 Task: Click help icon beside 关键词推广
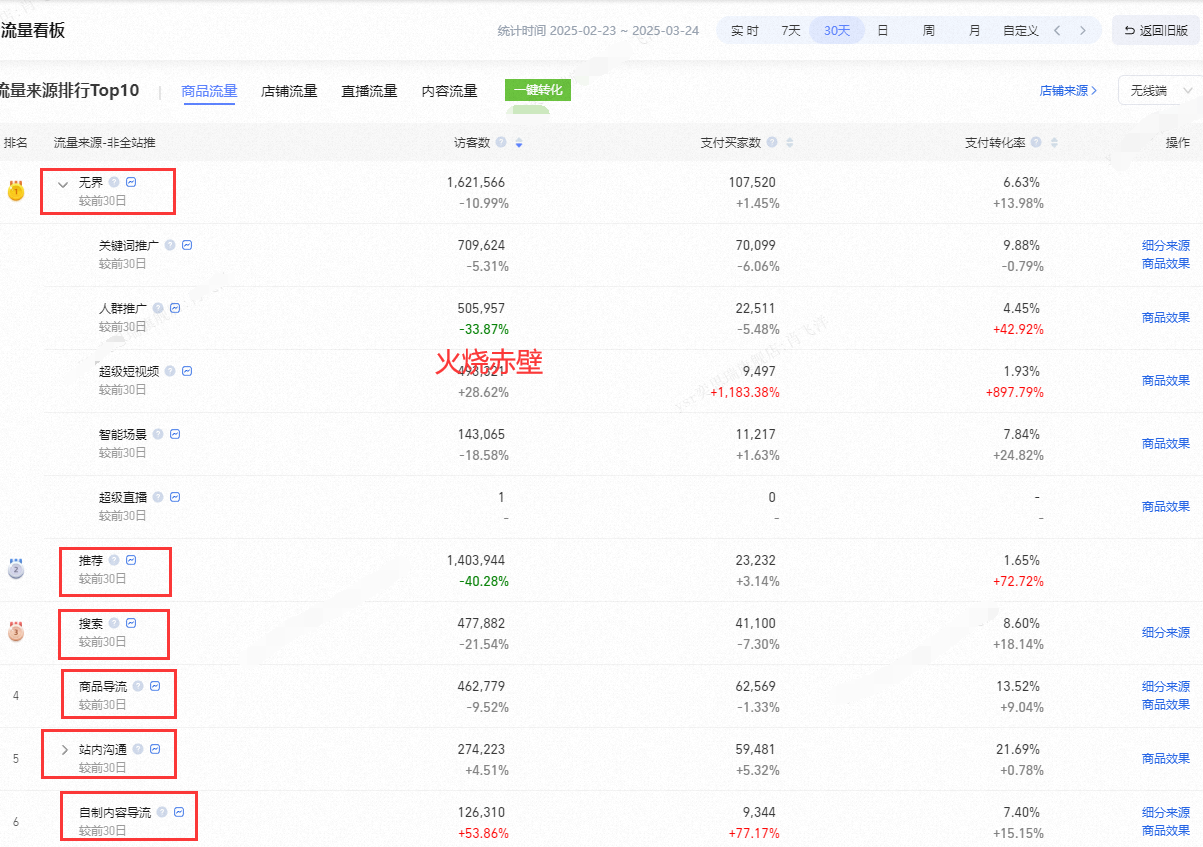click(171, 245)
